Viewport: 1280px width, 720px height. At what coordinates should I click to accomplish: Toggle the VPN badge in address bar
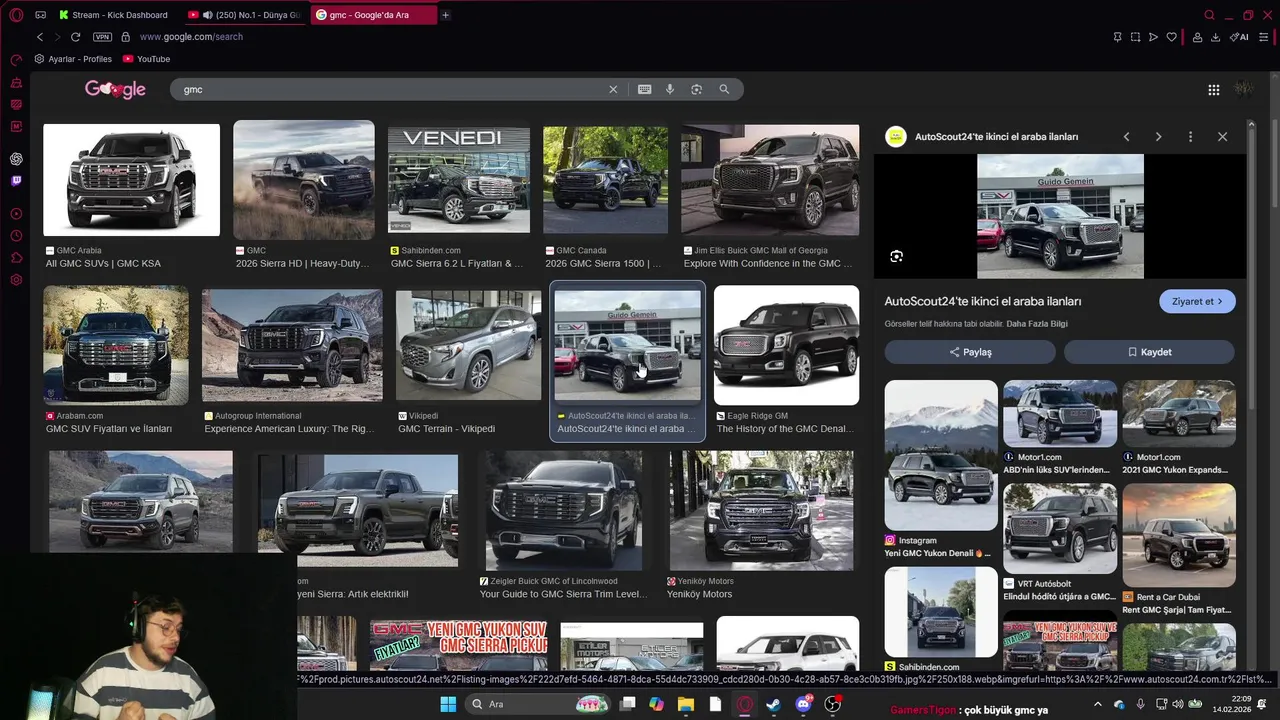tap(102, 37)
